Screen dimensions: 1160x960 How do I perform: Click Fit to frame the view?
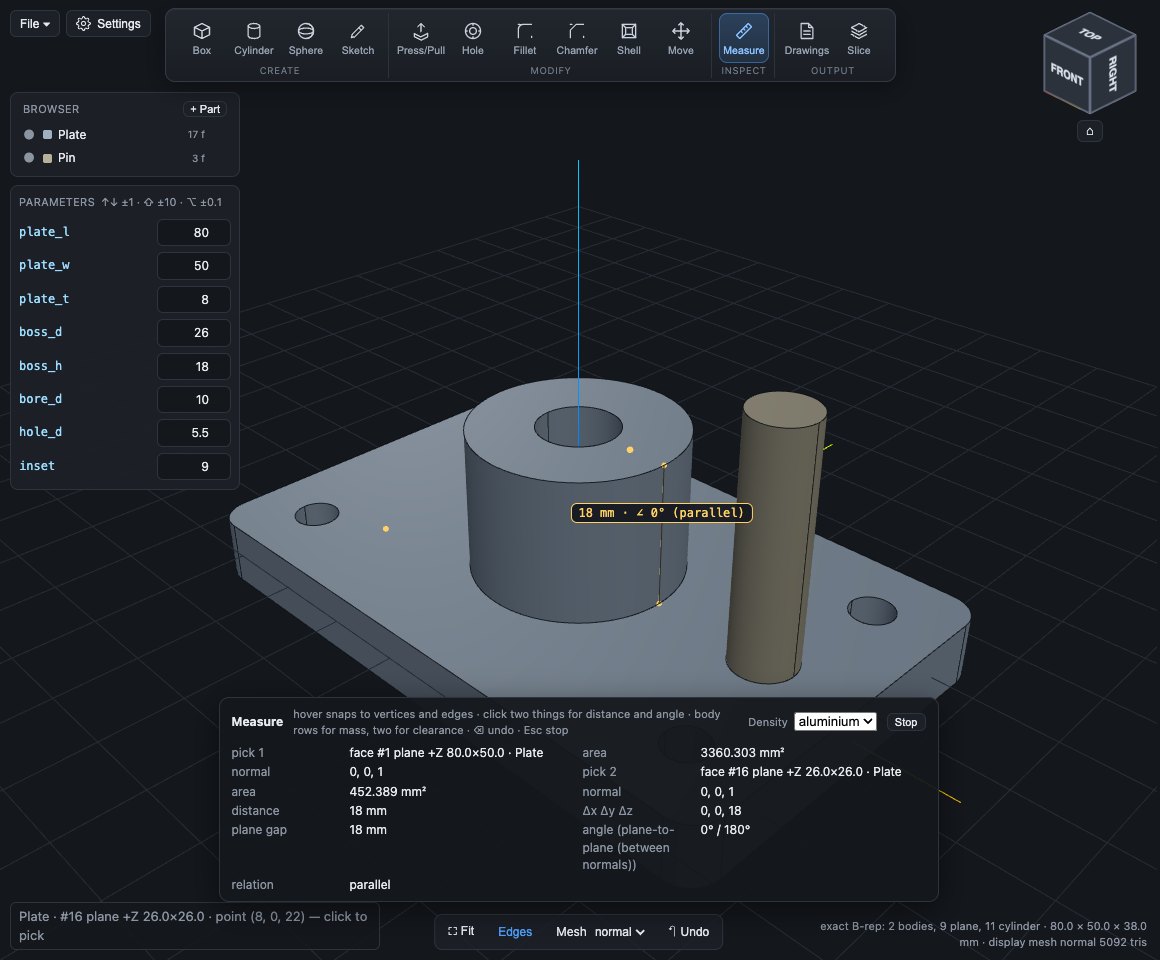tap(461, 931)
